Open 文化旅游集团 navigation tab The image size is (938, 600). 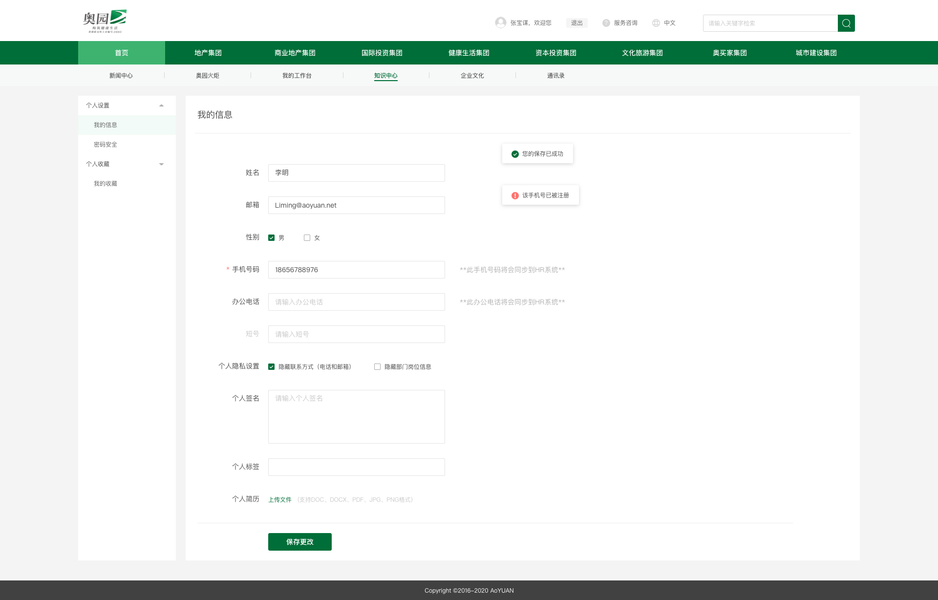click(x=642, y=53)
